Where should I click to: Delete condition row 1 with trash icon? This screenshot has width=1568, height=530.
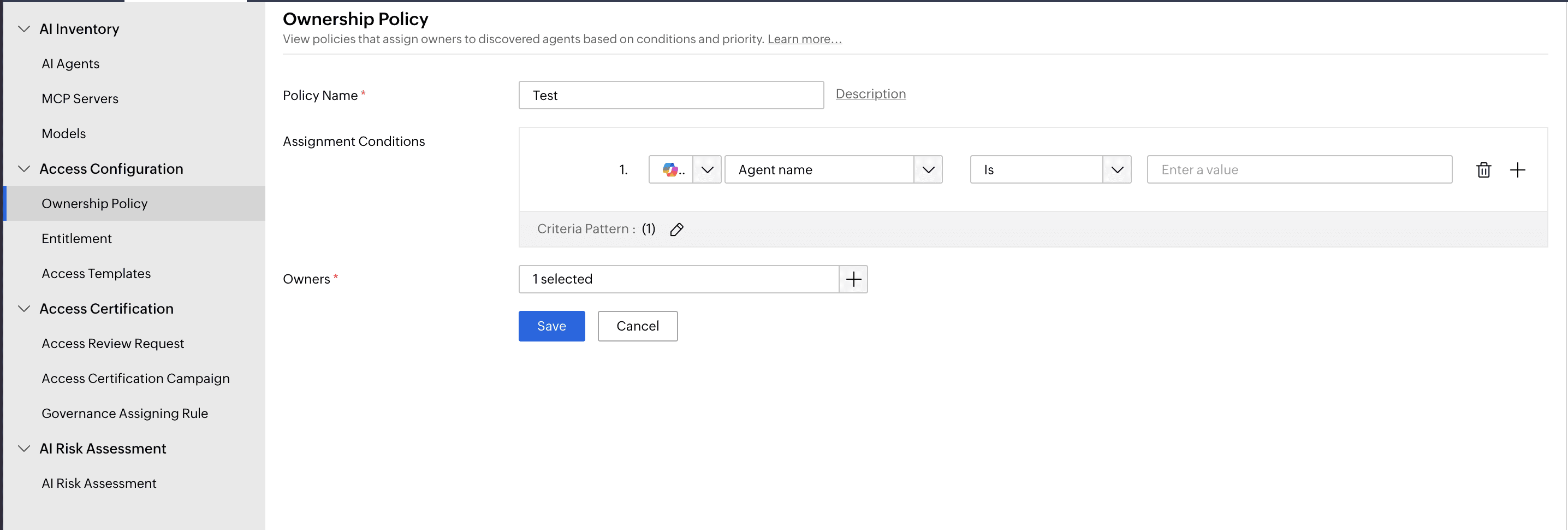1483,170
